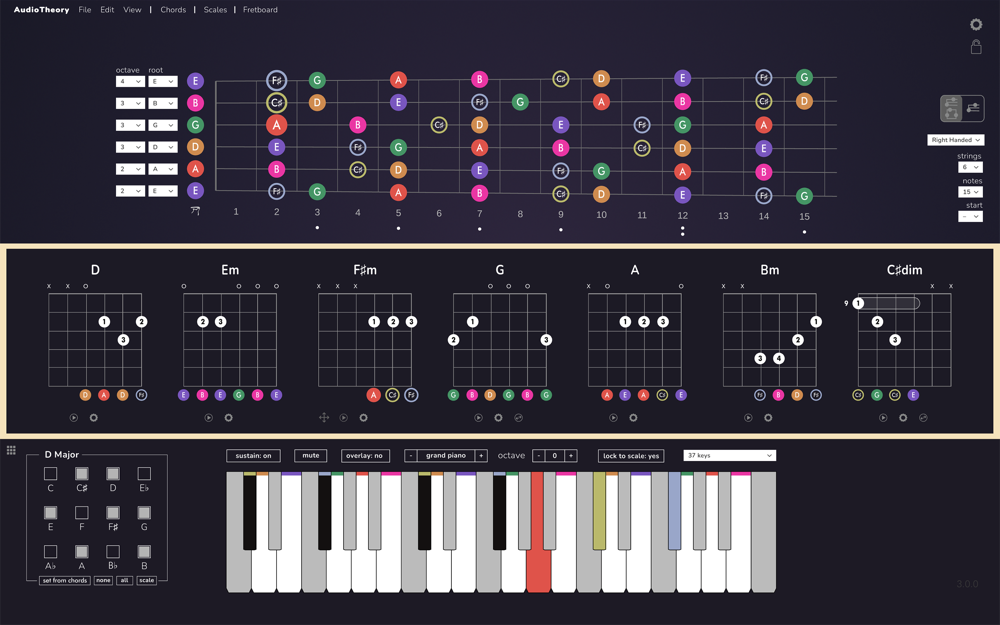Toggle the C♯ note checkbox

tap(82, 473)
